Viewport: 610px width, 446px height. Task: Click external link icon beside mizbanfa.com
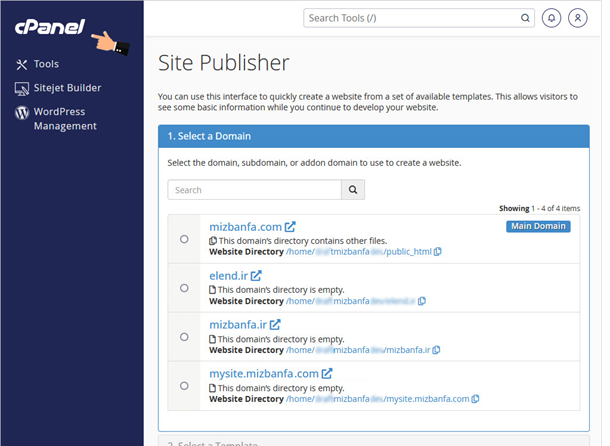click(x=290, y=227)
